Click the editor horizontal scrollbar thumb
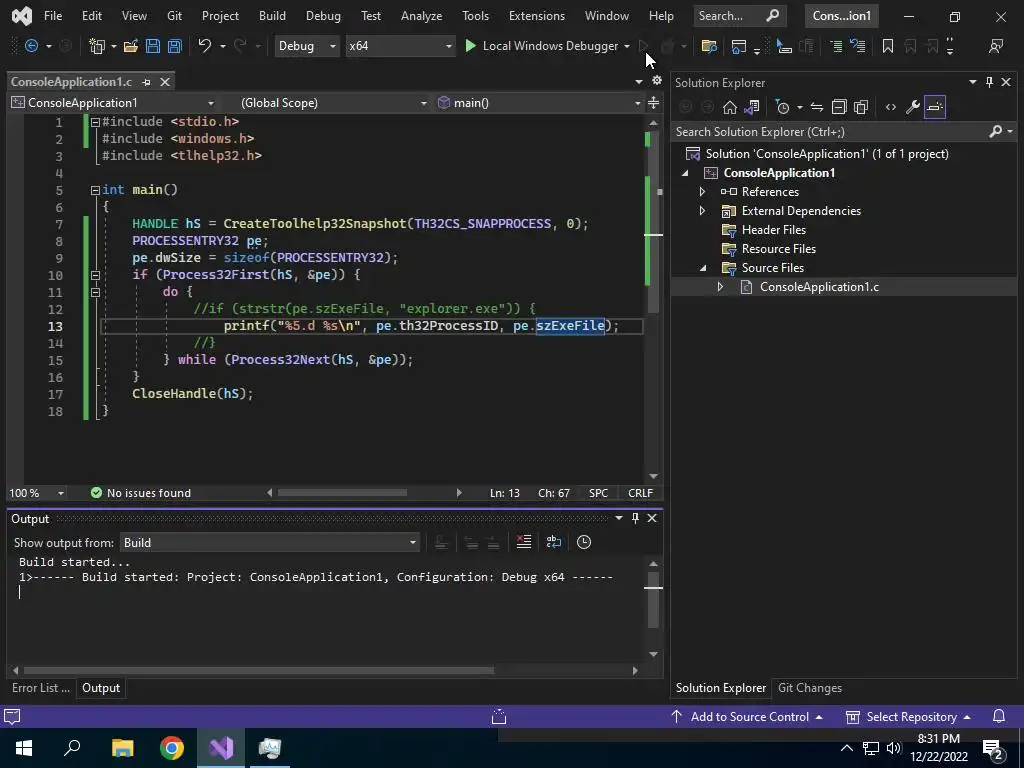This screenshot has width=1024, height=768. click(x=342, y=493)
